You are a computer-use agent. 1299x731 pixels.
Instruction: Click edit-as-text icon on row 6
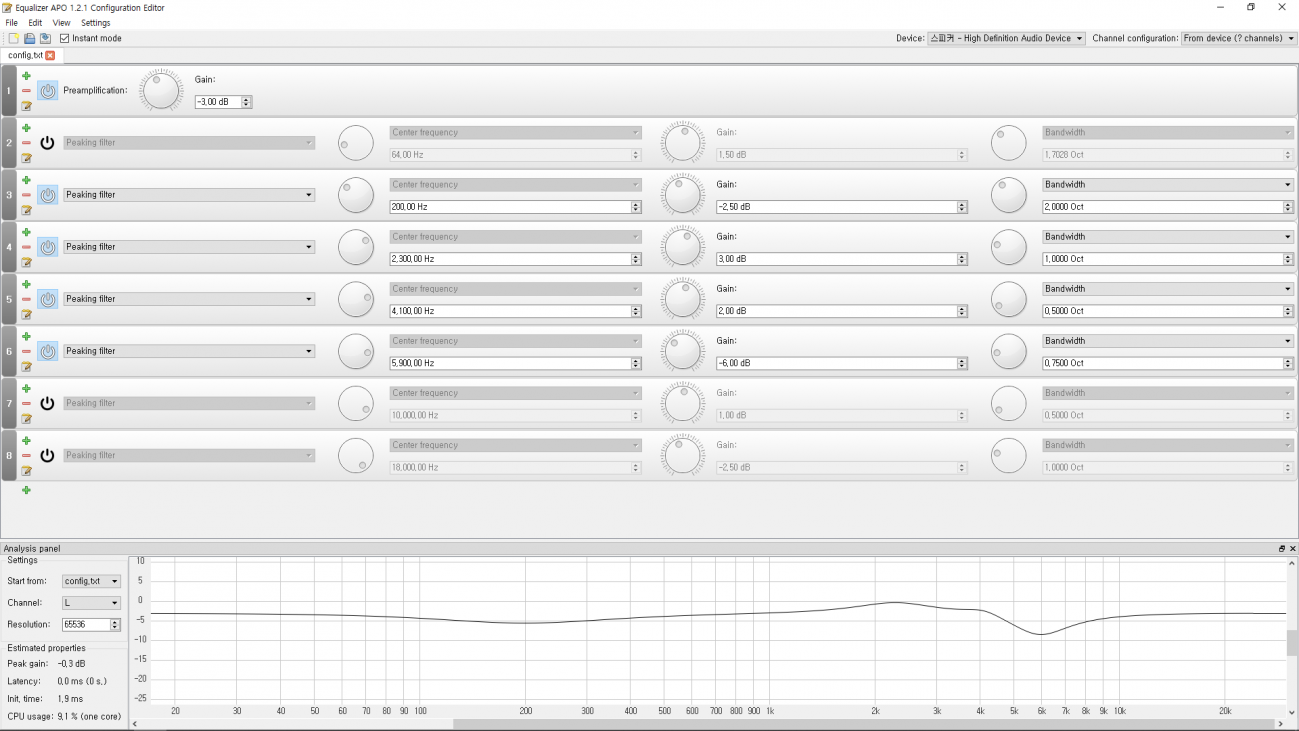point(26,365)
